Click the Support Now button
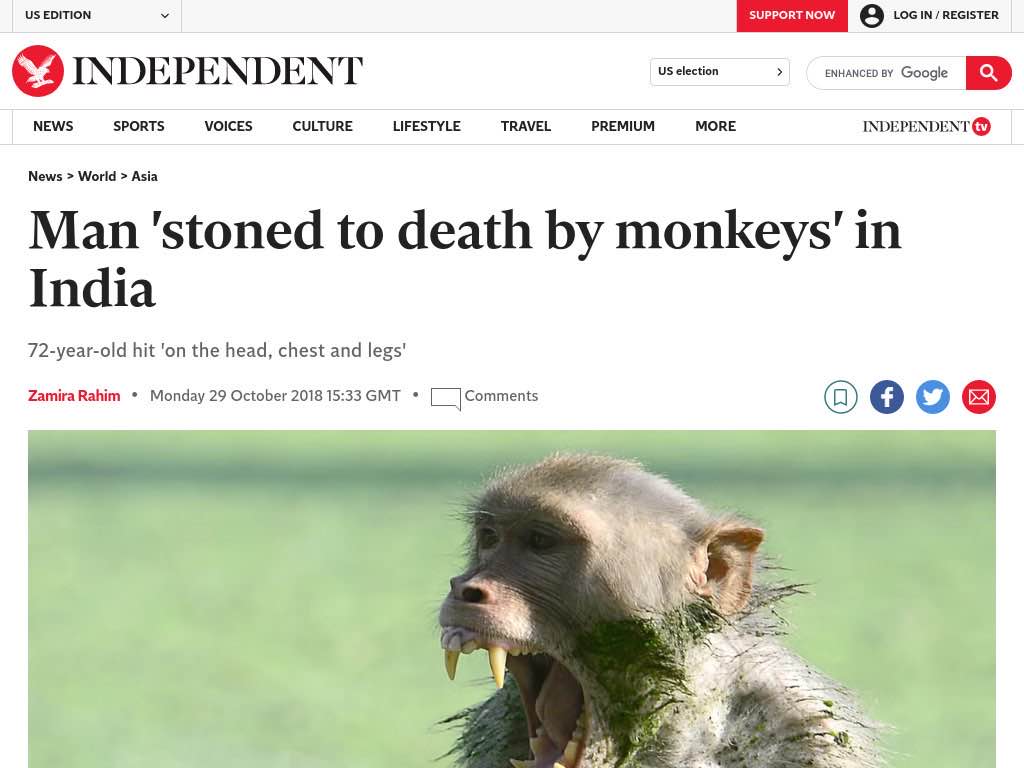Viewport: 1024px width, 768px height. click(x=792, y=16)
